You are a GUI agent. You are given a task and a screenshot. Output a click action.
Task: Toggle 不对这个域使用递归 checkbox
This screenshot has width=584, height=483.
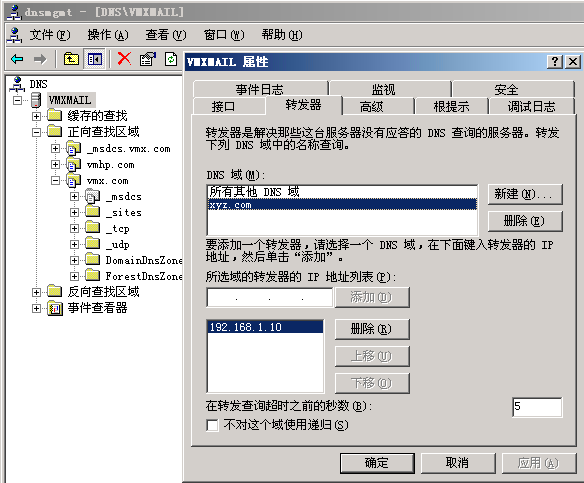coord(212,425)
